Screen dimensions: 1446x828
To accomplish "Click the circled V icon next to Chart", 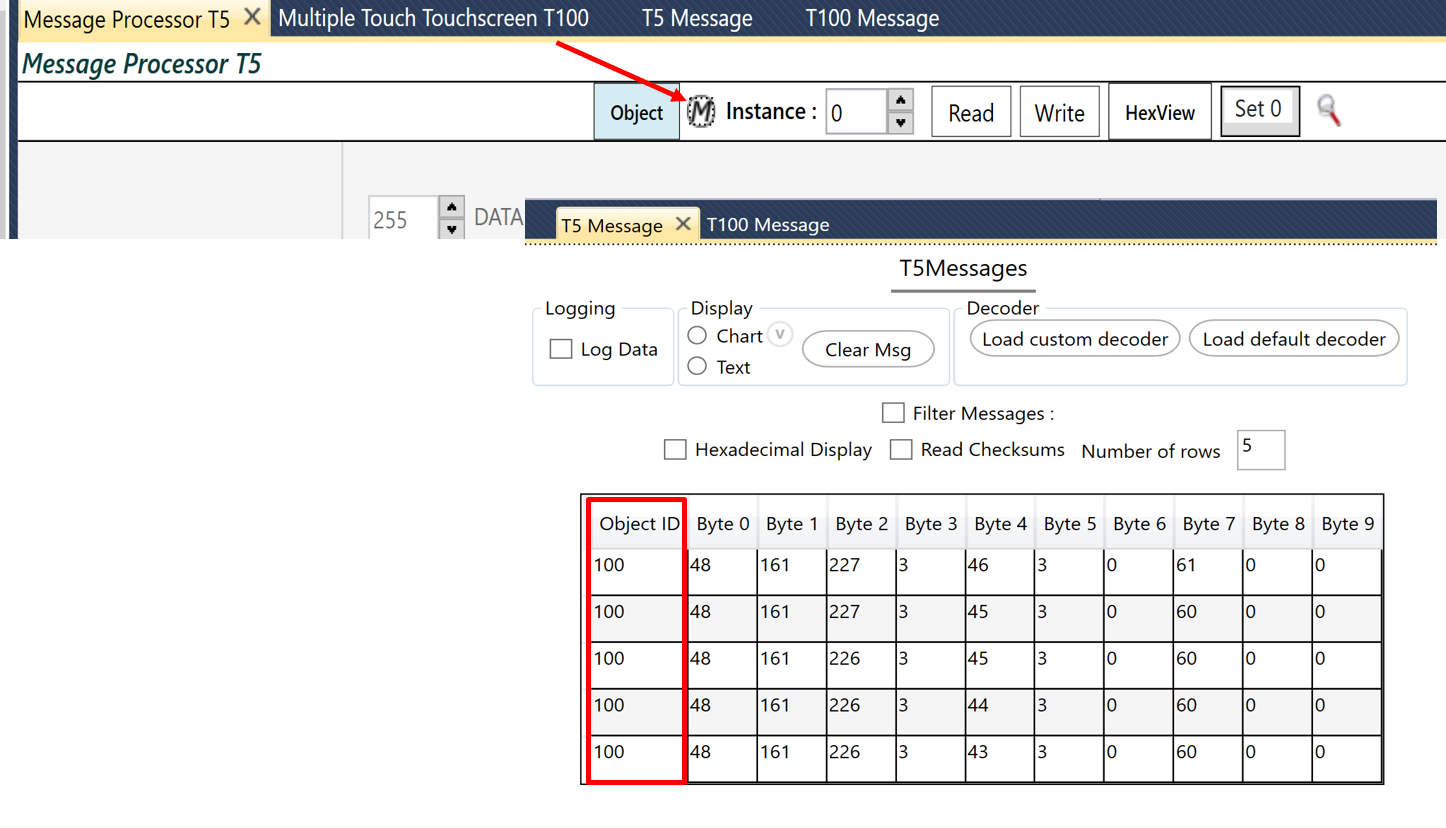I will pos(781,335).
